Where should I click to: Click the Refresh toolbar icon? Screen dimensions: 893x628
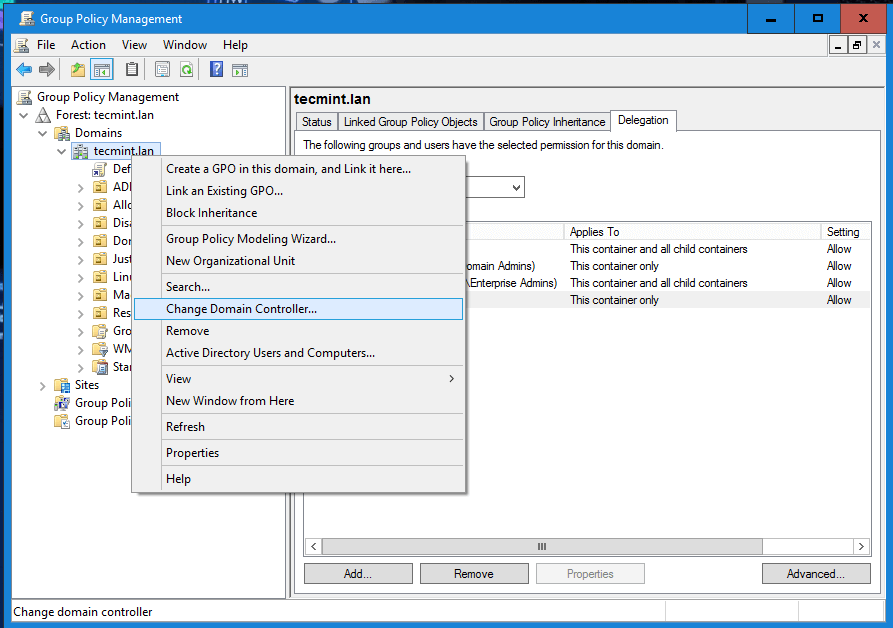(x=186, y=69)
